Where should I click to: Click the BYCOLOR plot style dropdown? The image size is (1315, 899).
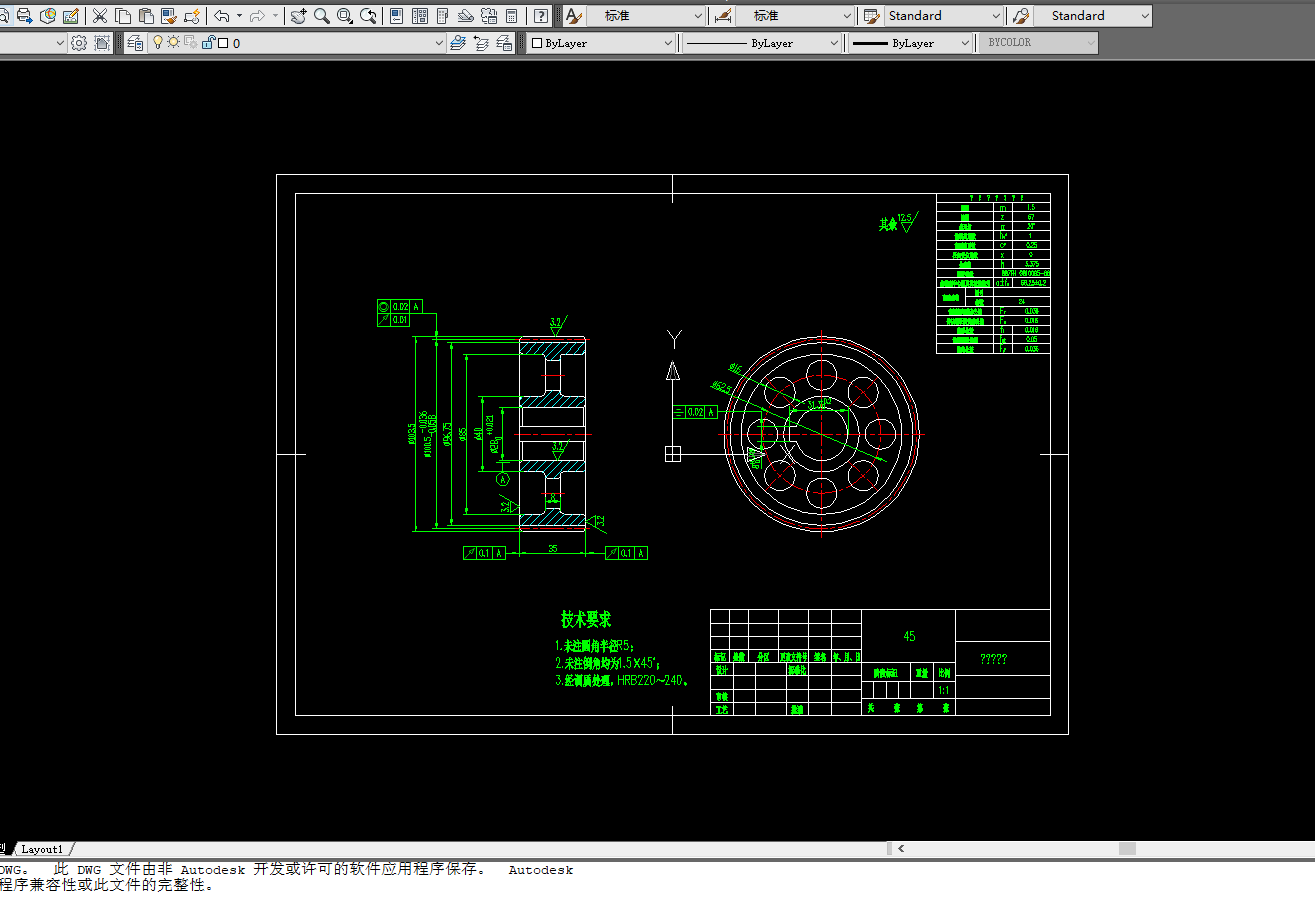1036,43
